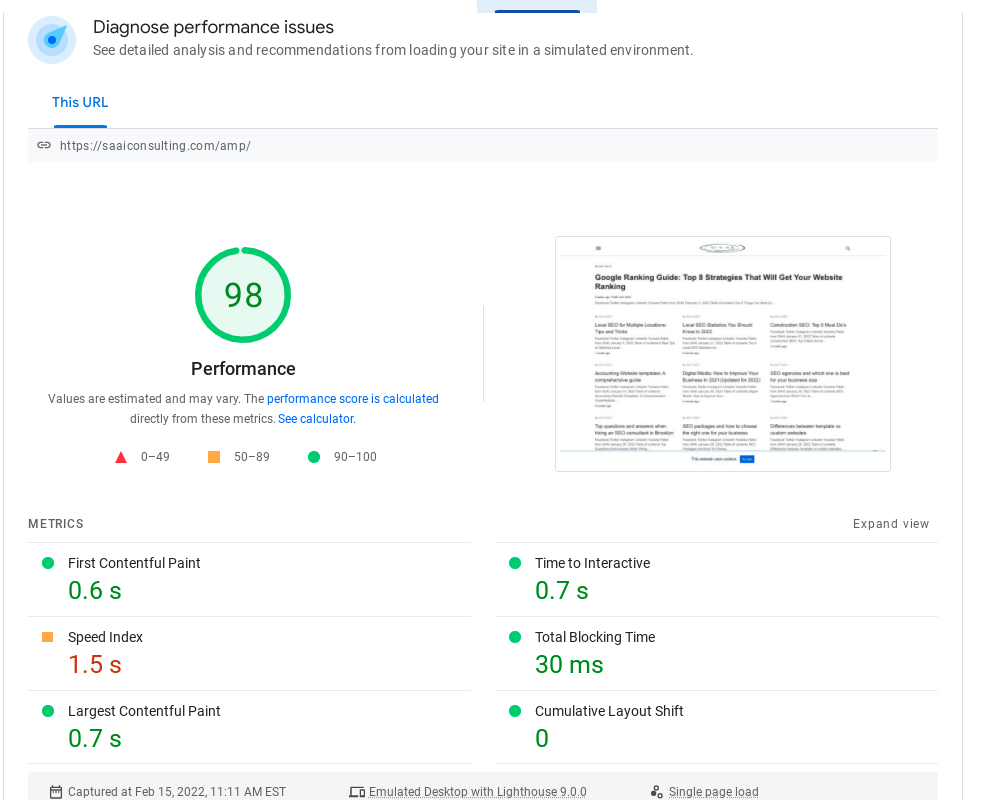Open the See calculator link
This screenshot has width=991, height=800.
pyautogui.click(x=316, y=419)
